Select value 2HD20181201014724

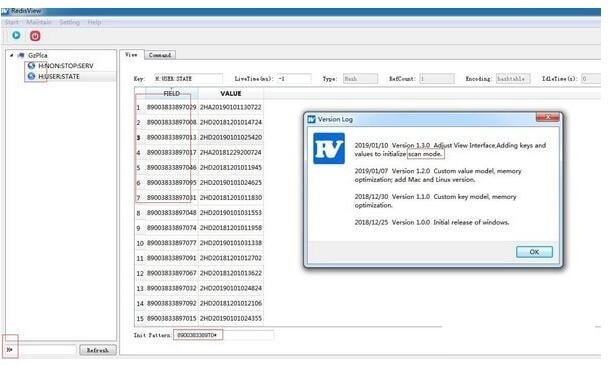point(231,122)
